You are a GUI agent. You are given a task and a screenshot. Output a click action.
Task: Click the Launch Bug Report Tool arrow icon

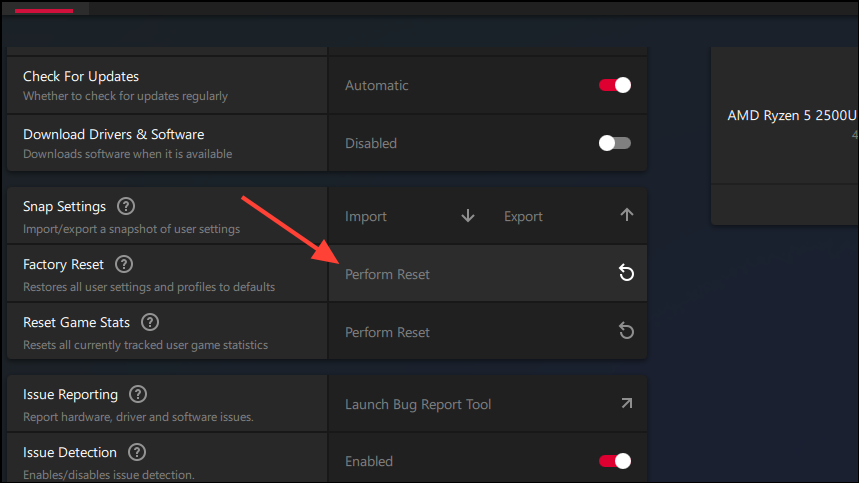627,404
